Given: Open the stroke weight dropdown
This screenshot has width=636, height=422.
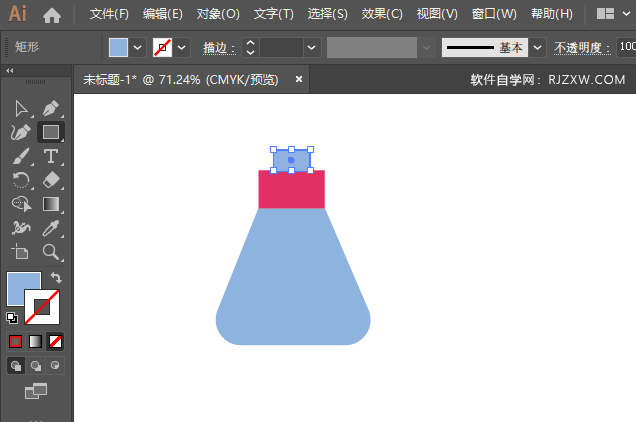Looking at the screenshot, I should click(312, 48).
